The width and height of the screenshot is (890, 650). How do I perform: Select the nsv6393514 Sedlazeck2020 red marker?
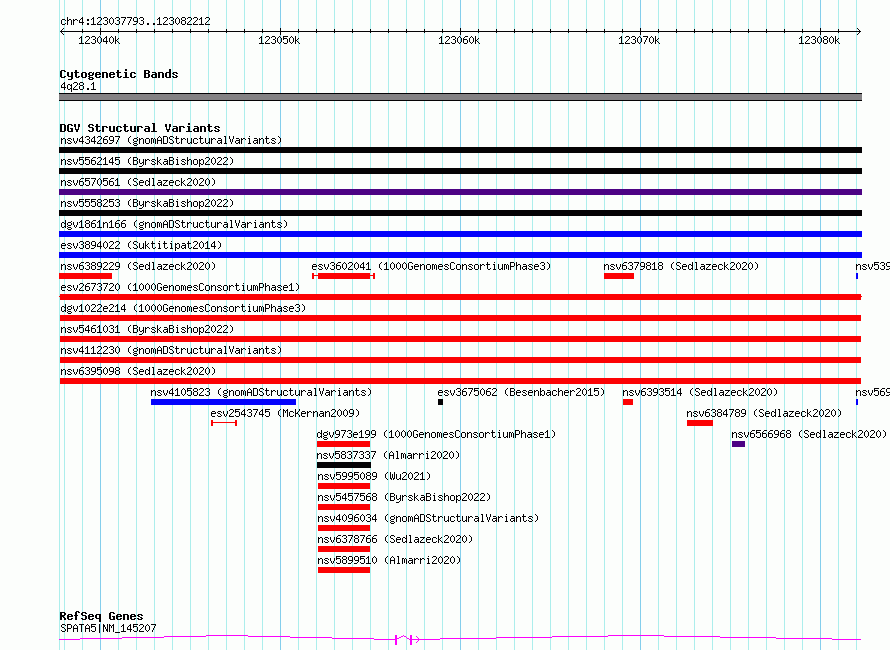point(628,402)
